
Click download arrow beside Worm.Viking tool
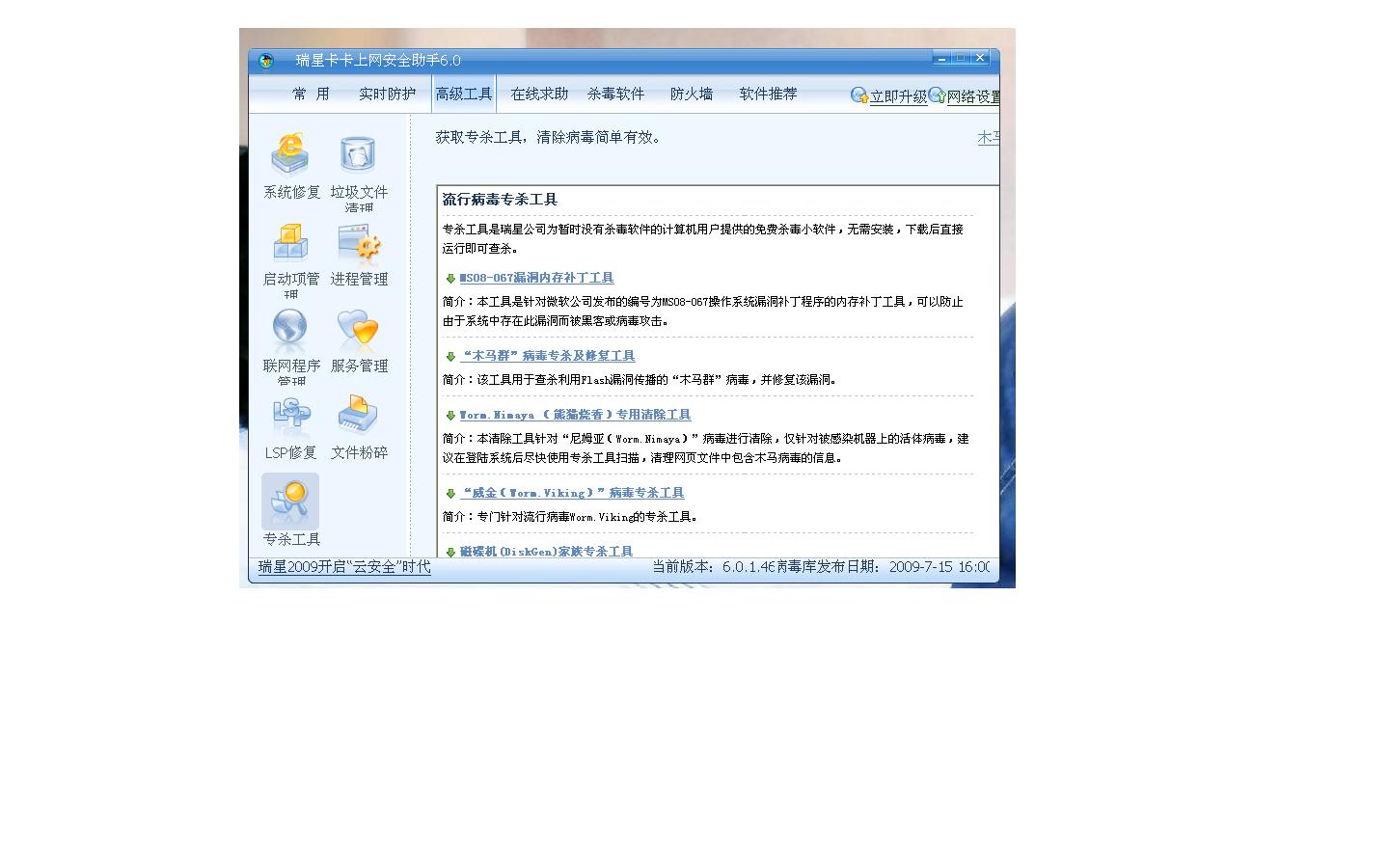[x=450, y=494]
